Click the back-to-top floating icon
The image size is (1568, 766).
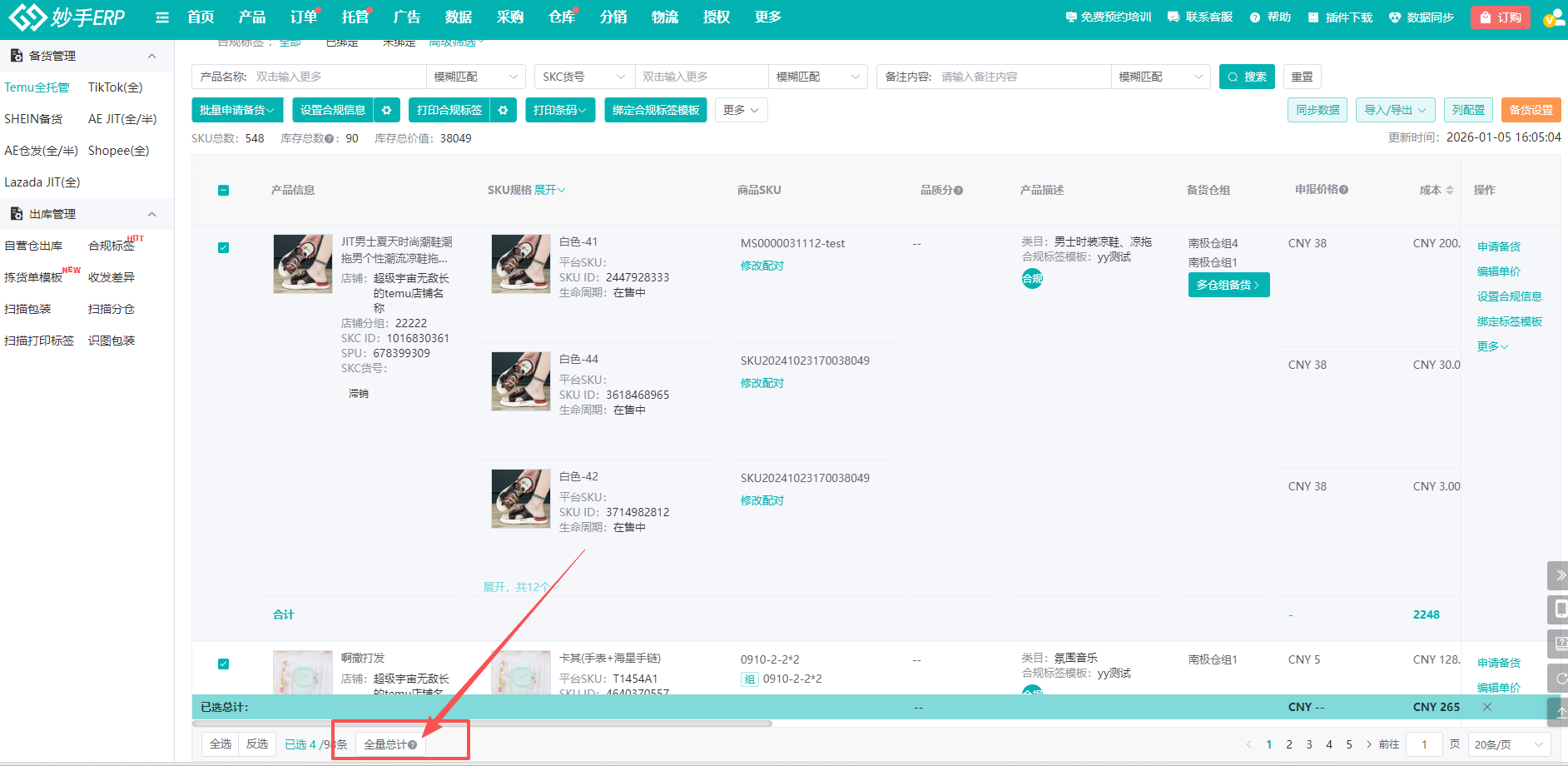tap(1558, 712)
